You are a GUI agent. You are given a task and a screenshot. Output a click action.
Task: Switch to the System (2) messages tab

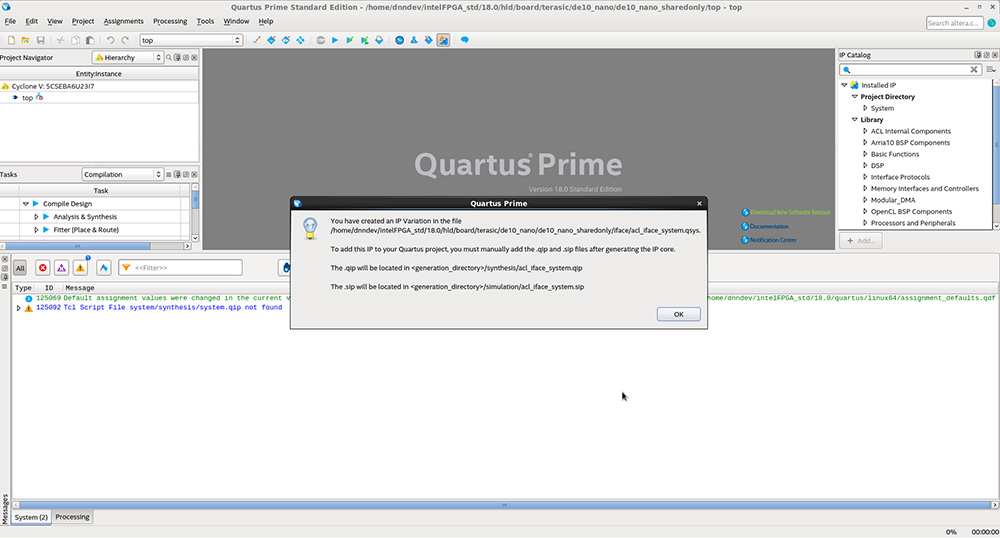(x=31, y=517)
